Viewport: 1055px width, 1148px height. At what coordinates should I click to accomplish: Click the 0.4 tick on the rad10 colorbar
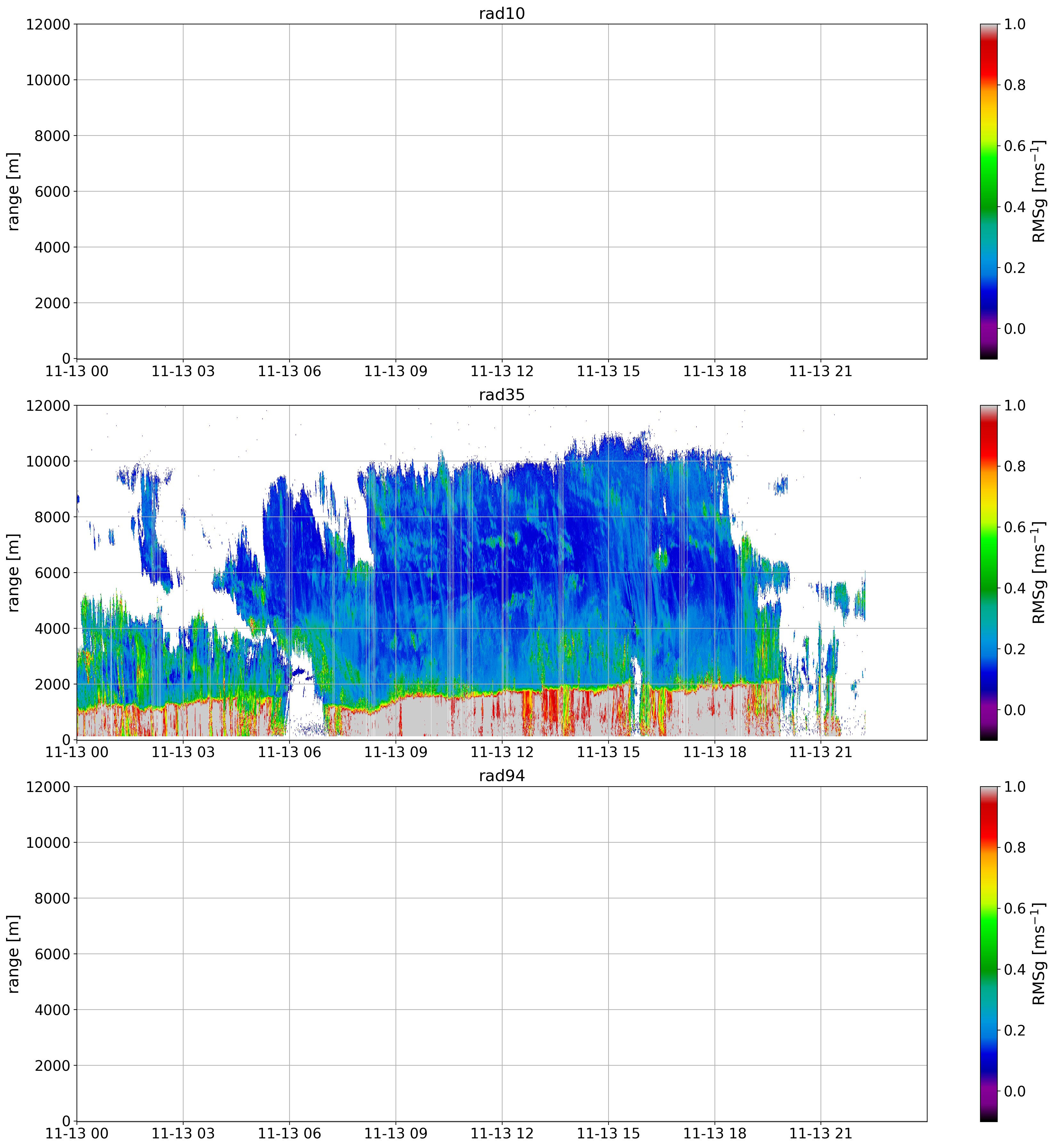tap(1014, 207)
